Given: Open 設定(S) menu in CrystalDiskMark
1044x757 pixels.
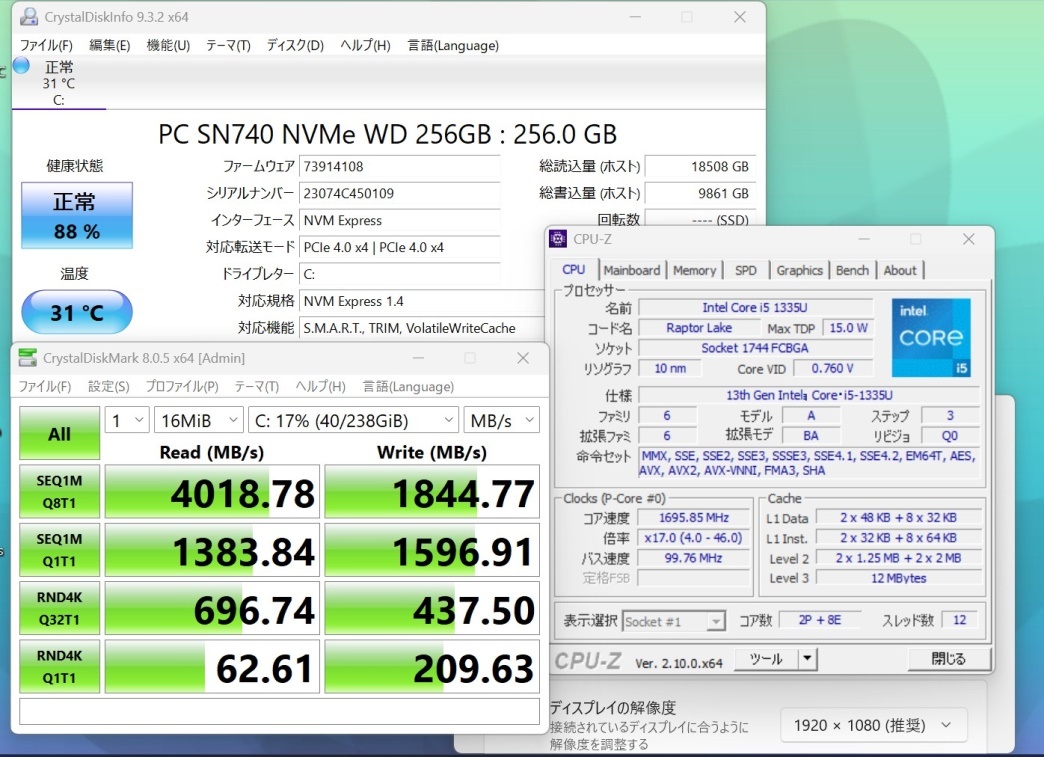Looking at the screenshot, I should point(109,386).
